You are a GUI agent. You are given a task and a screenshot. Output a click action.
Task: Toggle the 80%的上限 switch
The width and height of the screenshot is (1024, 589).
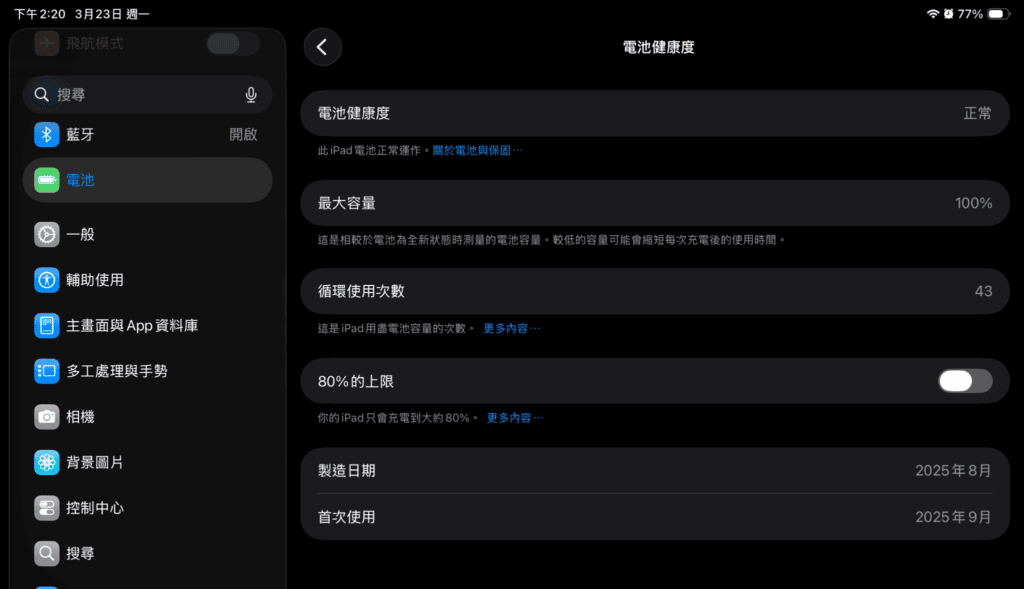pyautogui.click(x=965, y=381)
